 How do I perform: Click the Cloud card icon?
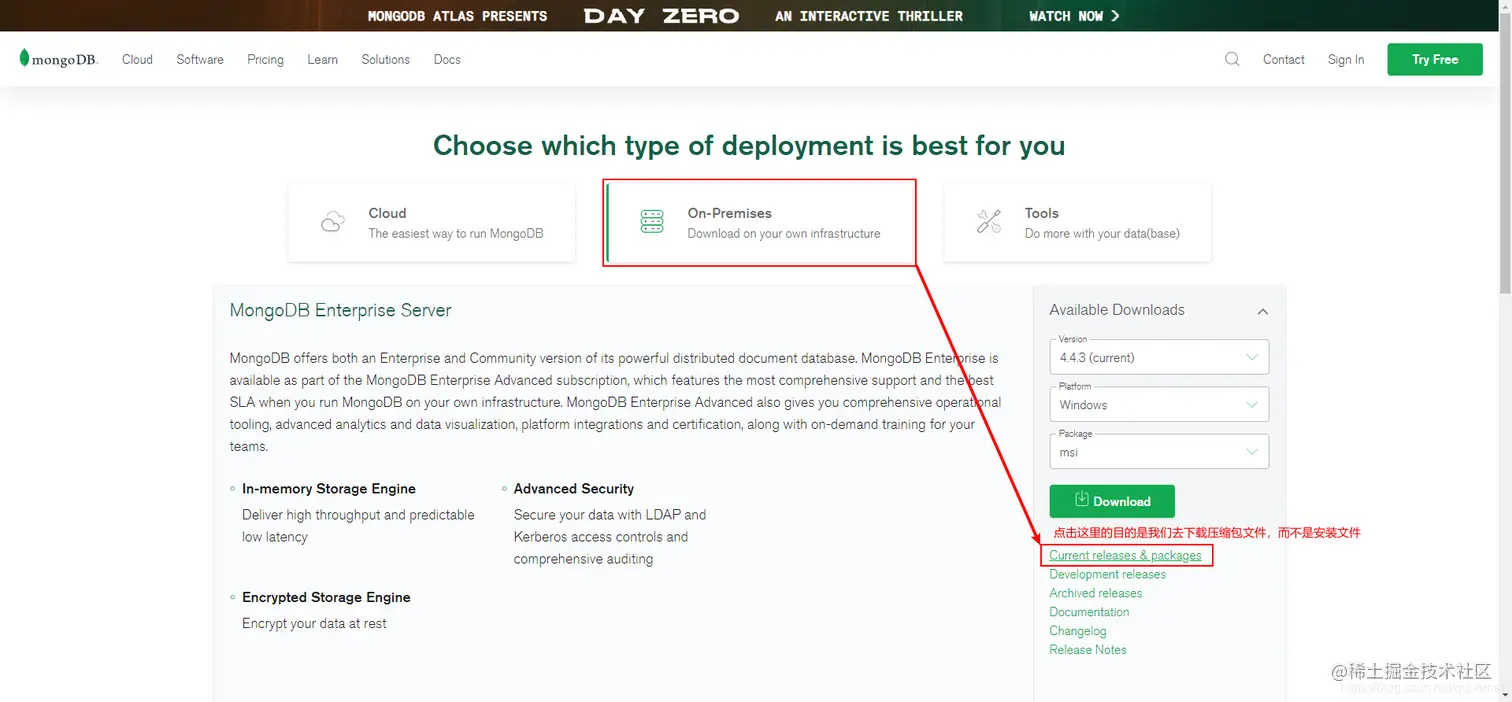pyautogui.click(x=333, y=222)
